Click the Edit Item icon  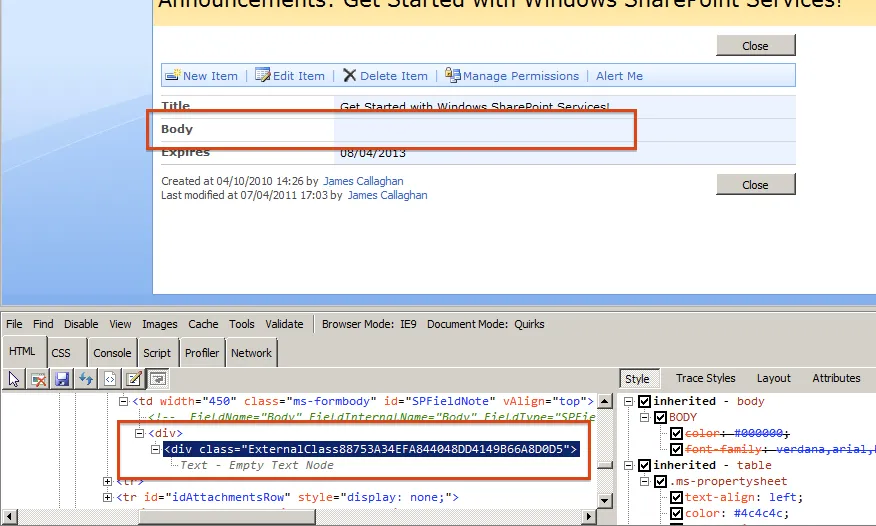263,75
